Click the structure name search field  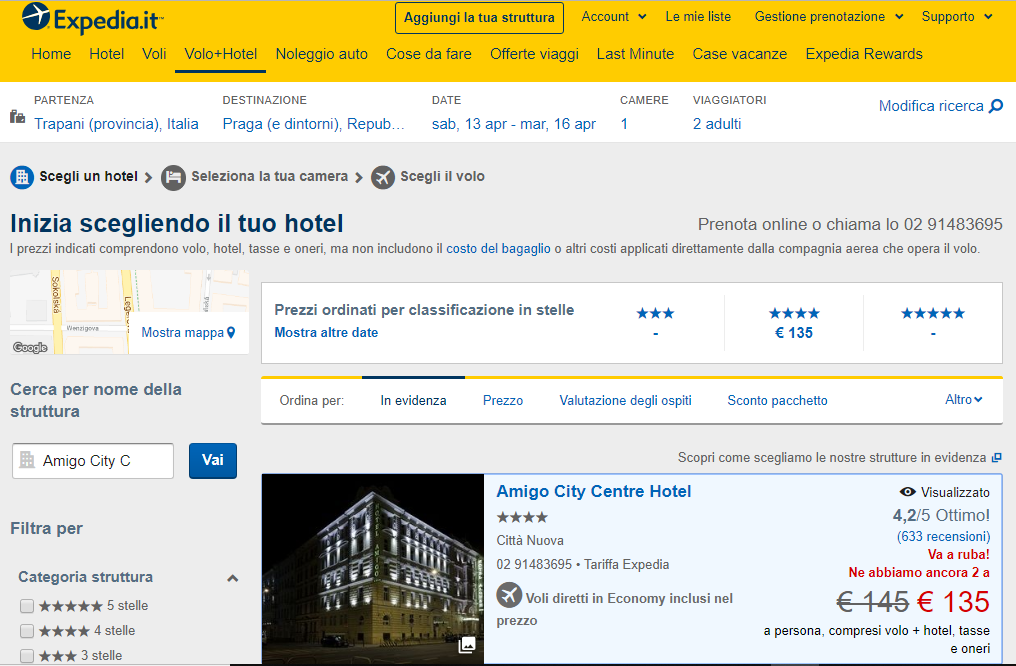point(93,461)
